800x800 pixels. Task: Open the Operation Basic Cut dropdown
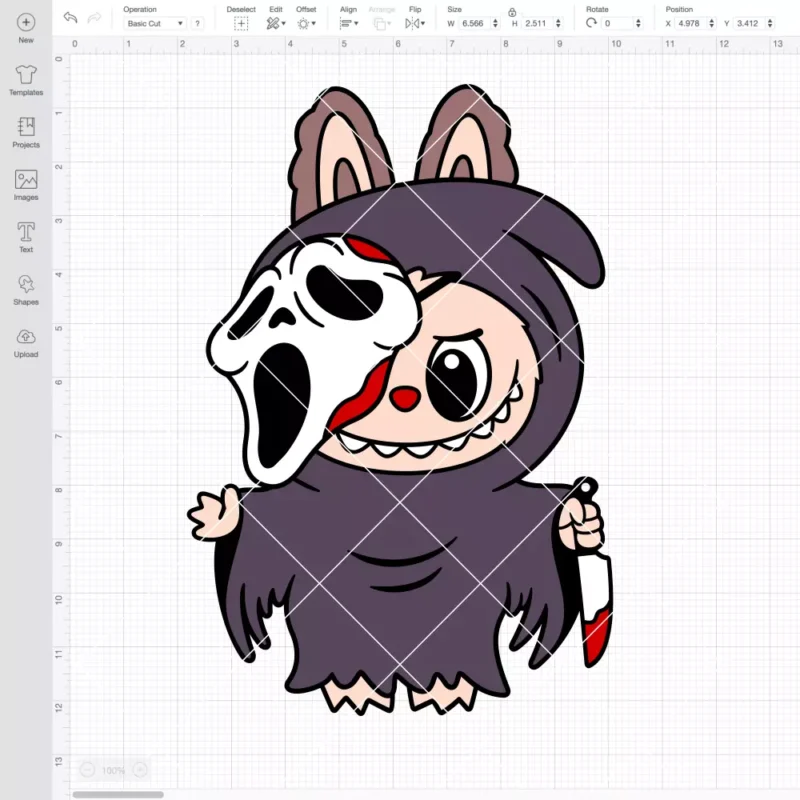pos(155,23)
